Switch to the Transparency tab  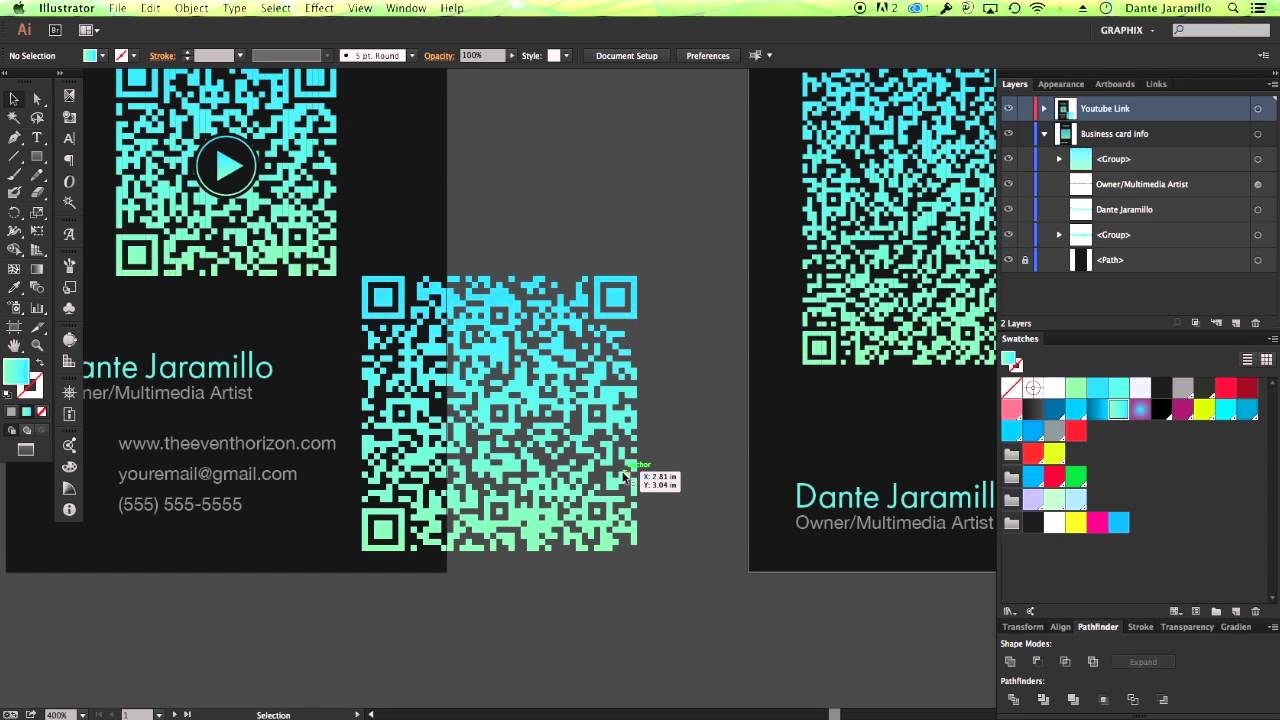click(x=1187, y=627)
